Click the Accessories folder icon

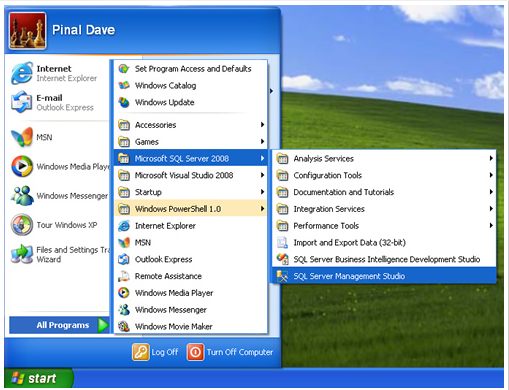[x=124, y=125]
